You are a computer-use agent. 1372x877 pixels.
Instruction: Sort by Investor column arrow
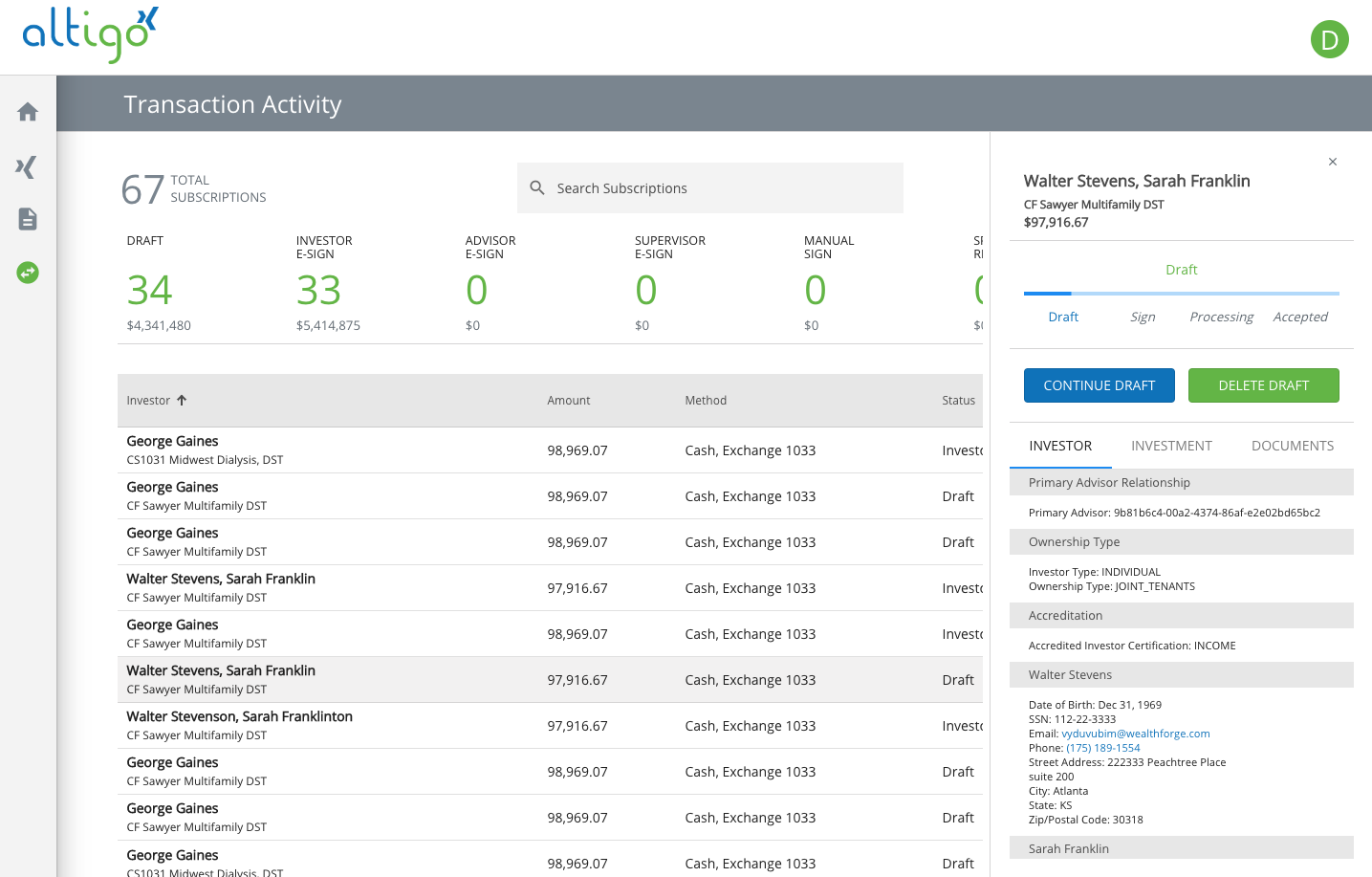182,401
